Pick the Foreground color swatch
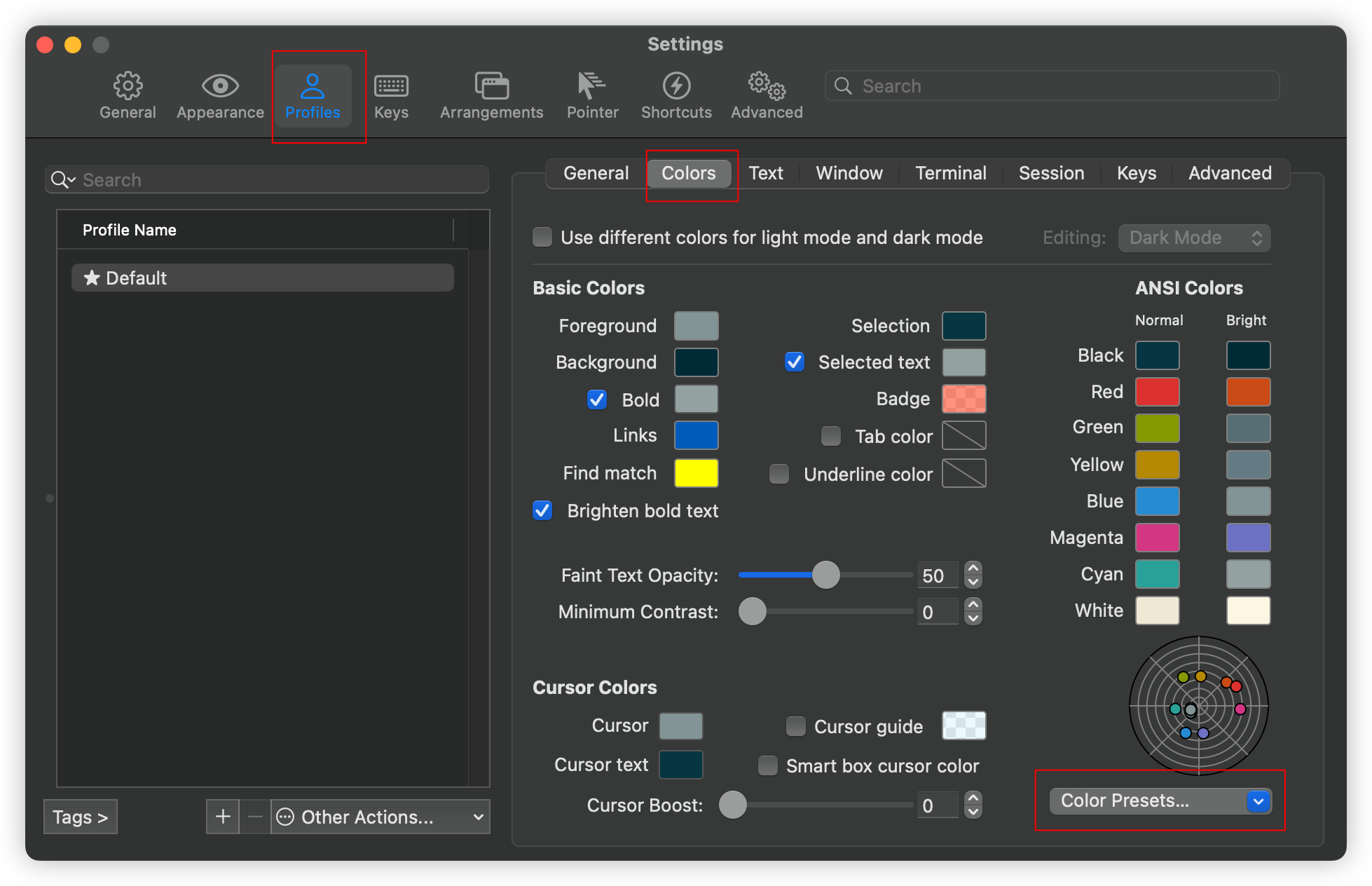1372x886 pixels. 696,326
